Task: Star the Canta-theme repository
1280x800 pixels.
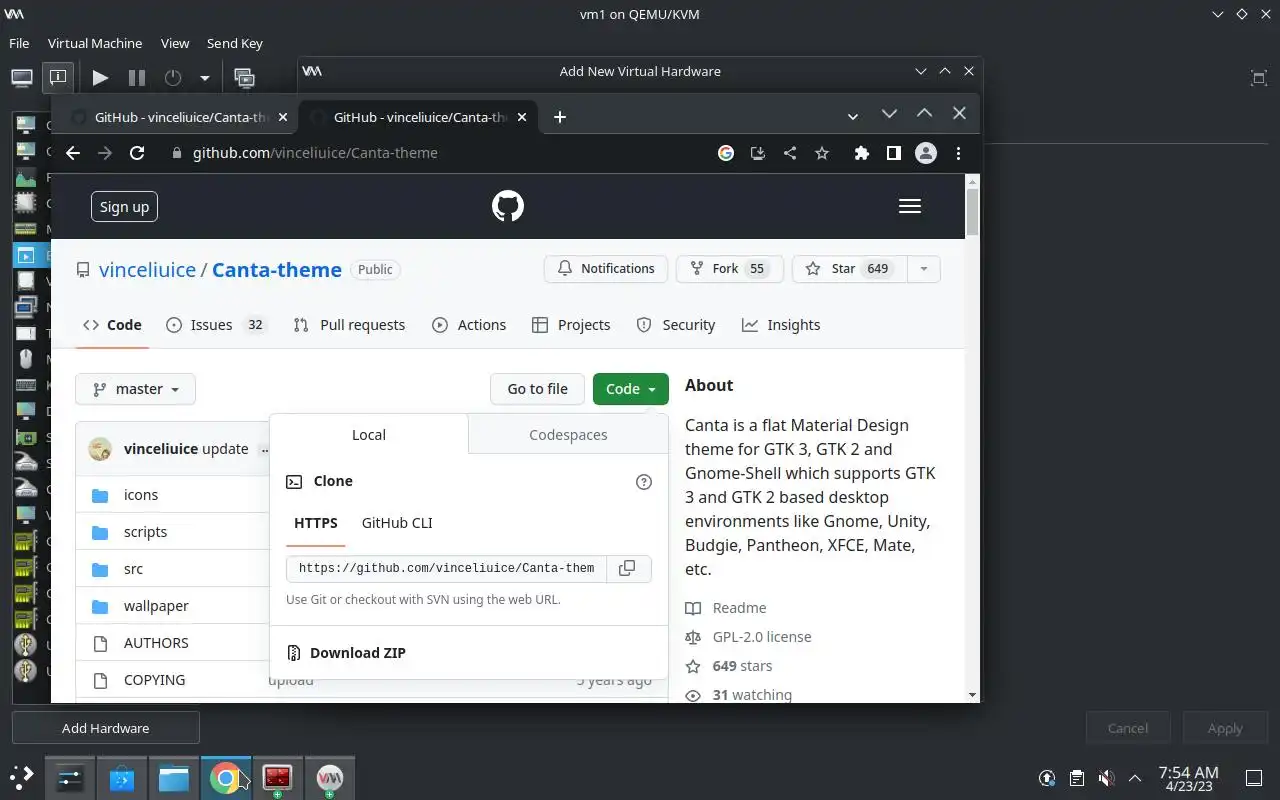Action: [x=849, y=269]
